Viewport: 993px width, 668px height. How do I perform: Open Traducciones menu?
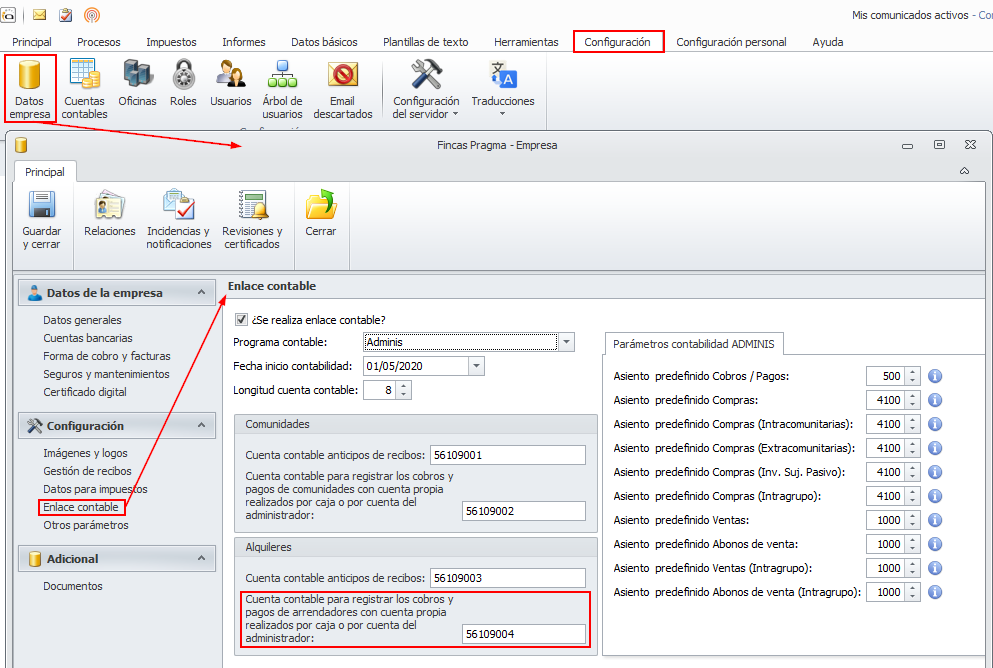pos(503,87)
